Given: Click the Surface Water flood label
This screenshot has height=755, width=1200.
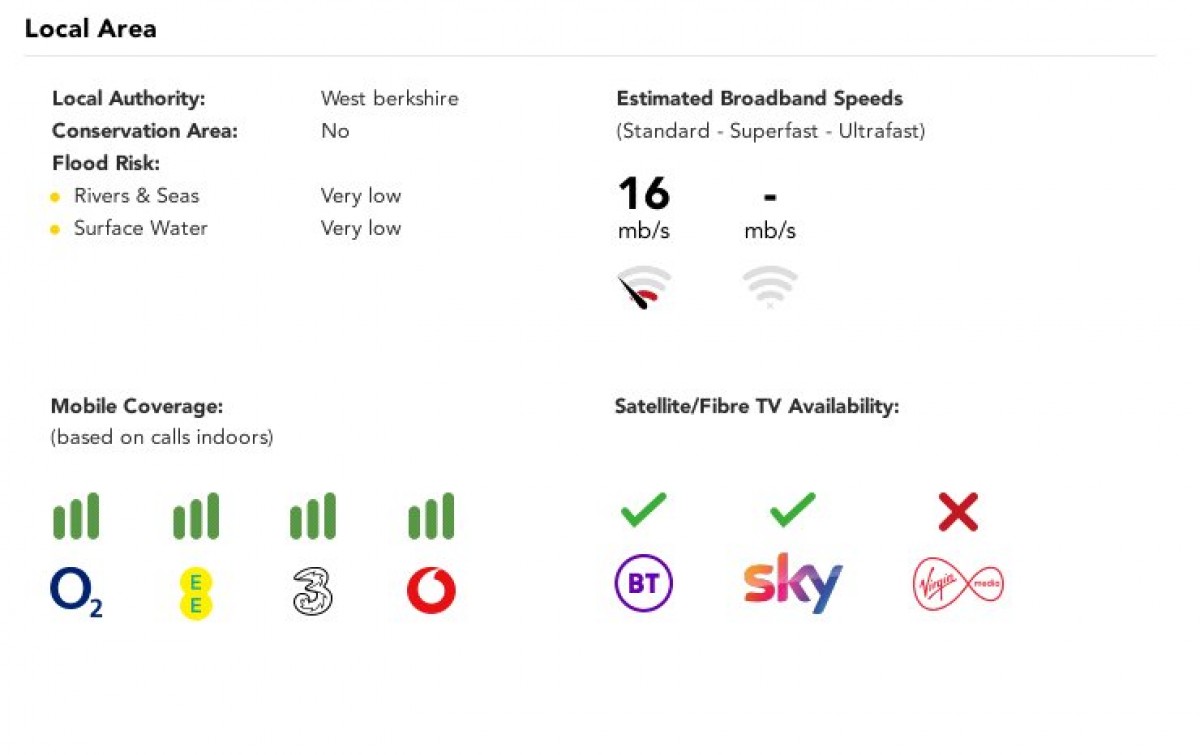Looking at the screenshot, I should (141, 227).
